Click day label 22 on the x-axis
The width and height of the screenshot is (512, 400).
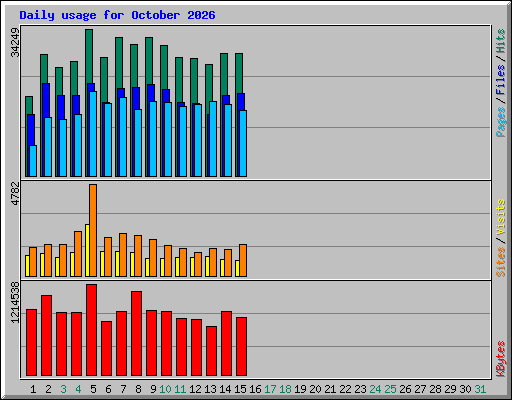tap(345, 389)
